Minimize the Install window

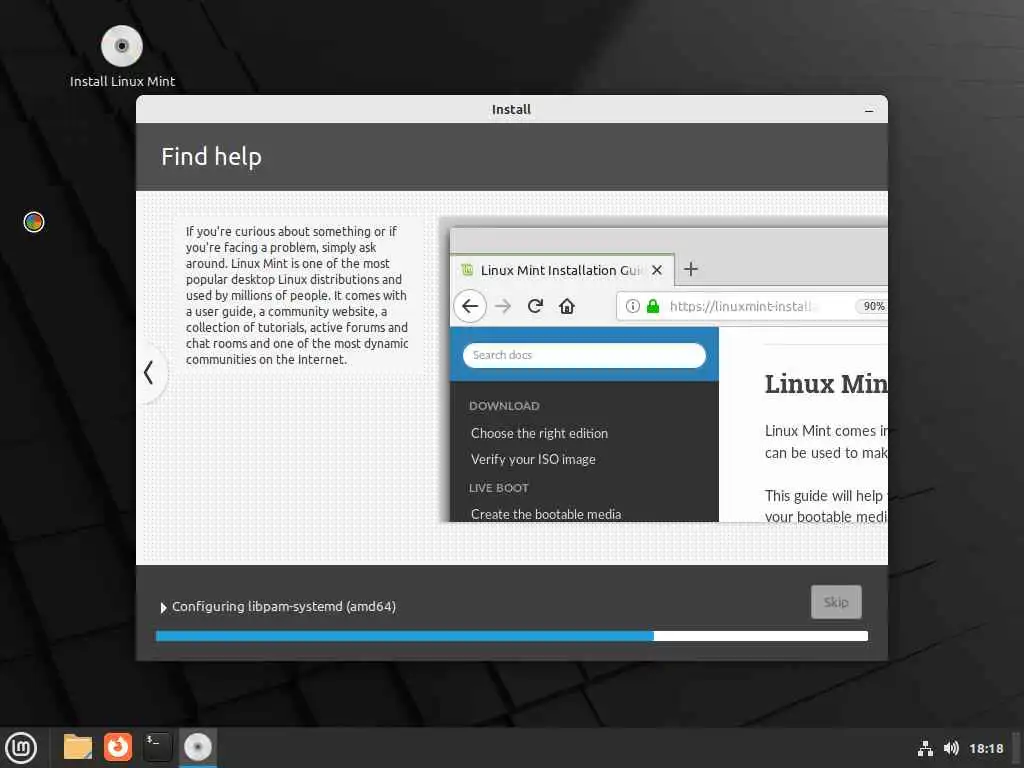869,110
